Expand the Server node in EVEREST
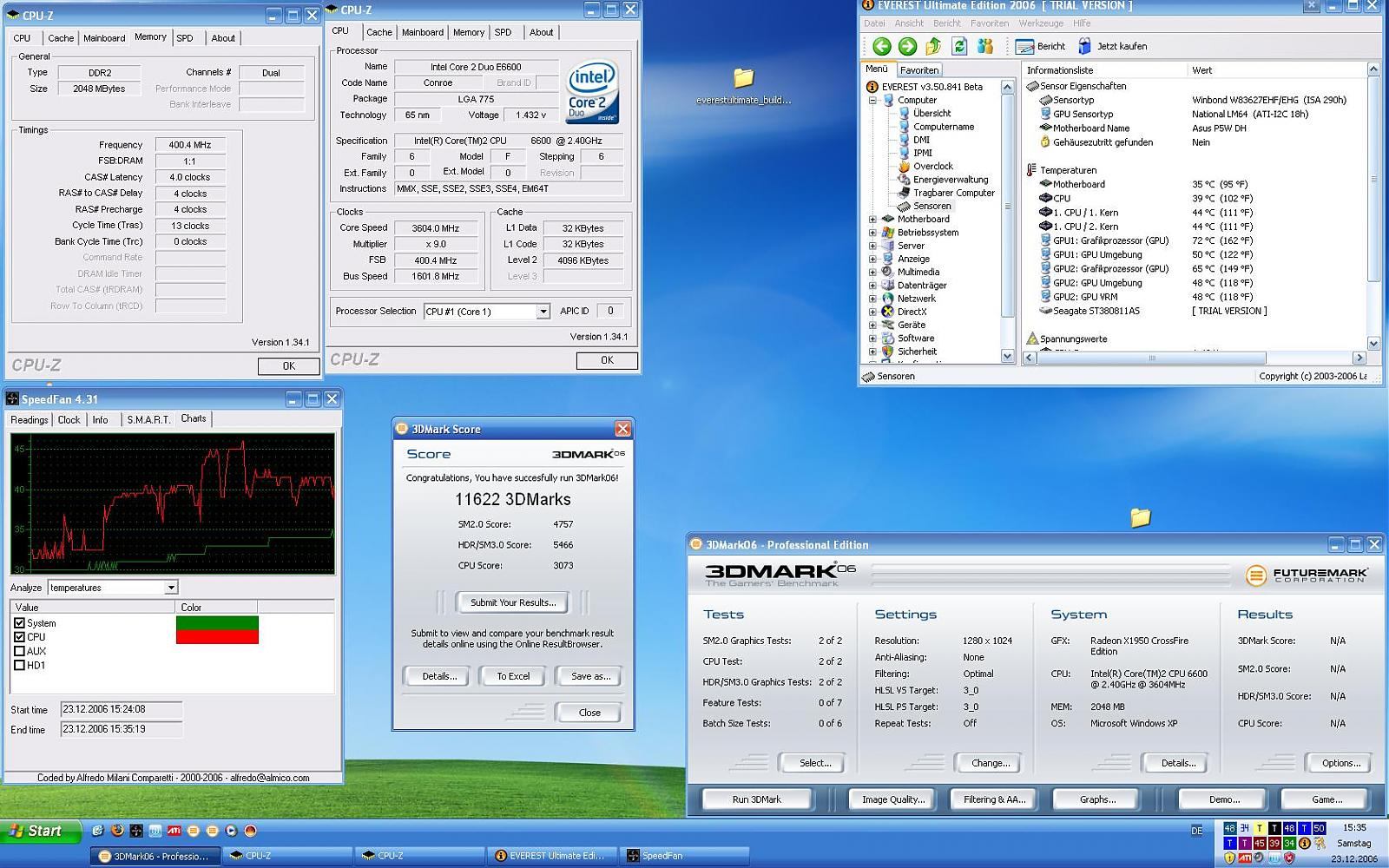This screenshot has height=868, width=1389. click(x=872, y=246)
